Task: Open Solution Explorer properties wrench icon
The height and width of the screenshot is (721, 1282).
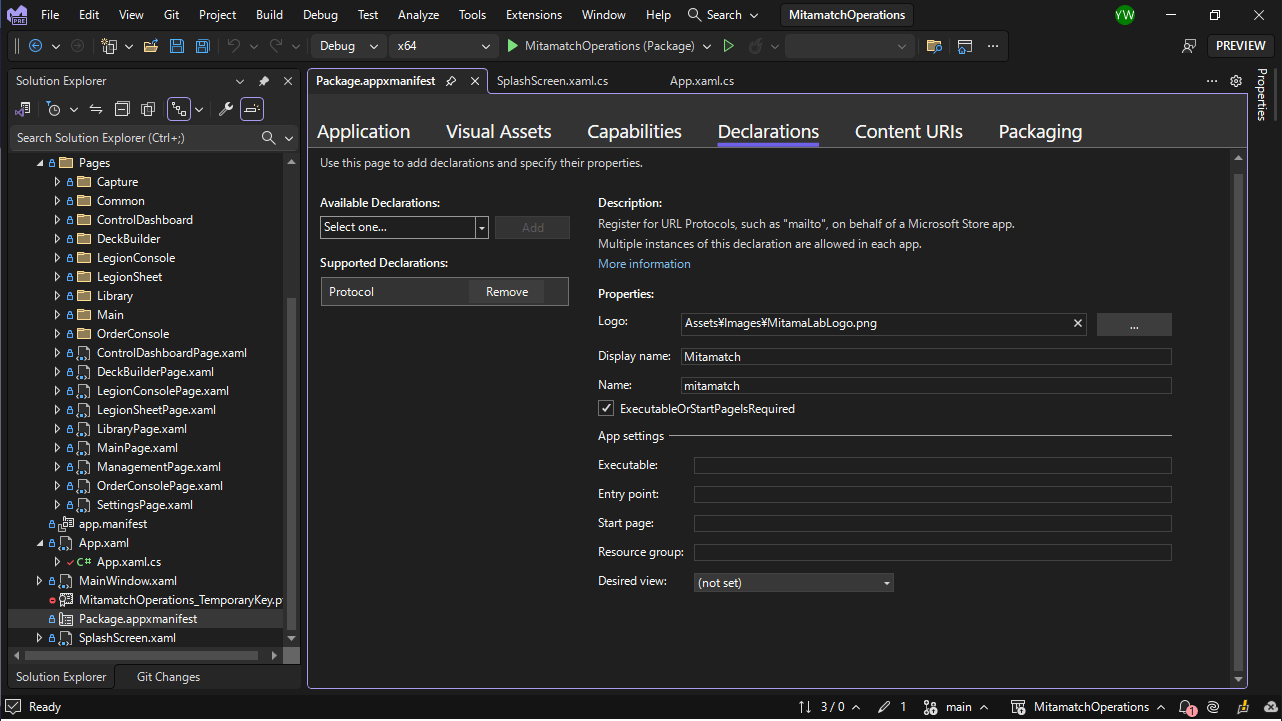Action: (x=226, y=109)
